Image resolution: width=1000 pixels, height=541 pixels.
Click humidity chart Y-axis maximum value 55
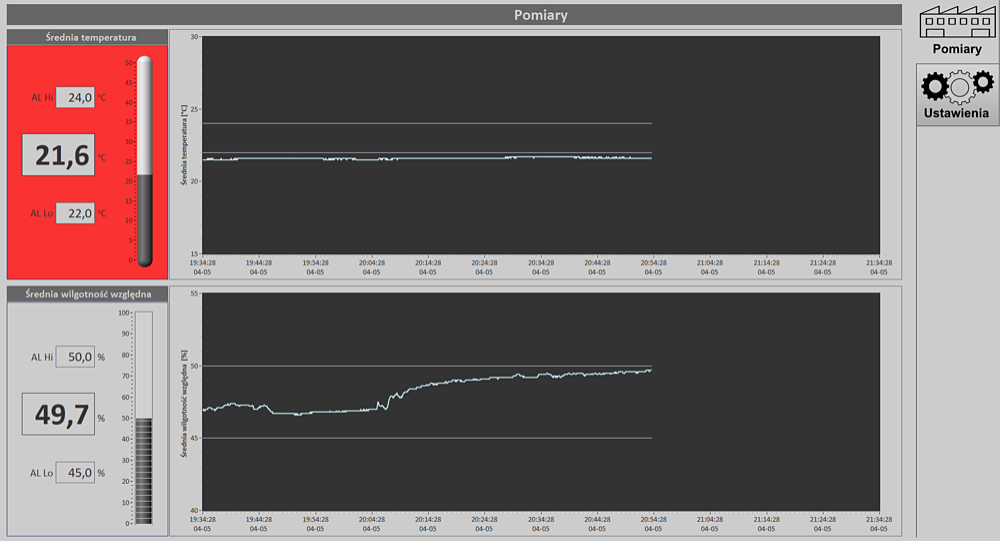pos(194,294)
